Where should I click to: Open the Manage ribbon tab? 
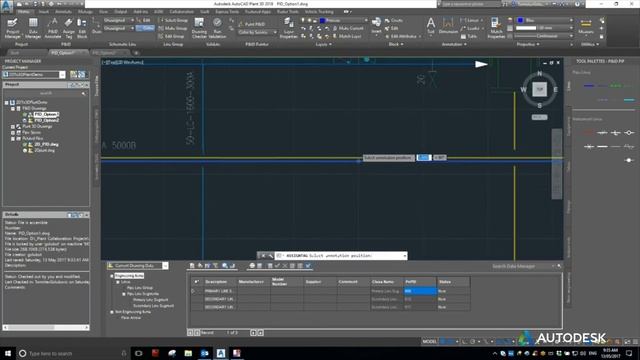click(85, 12)
